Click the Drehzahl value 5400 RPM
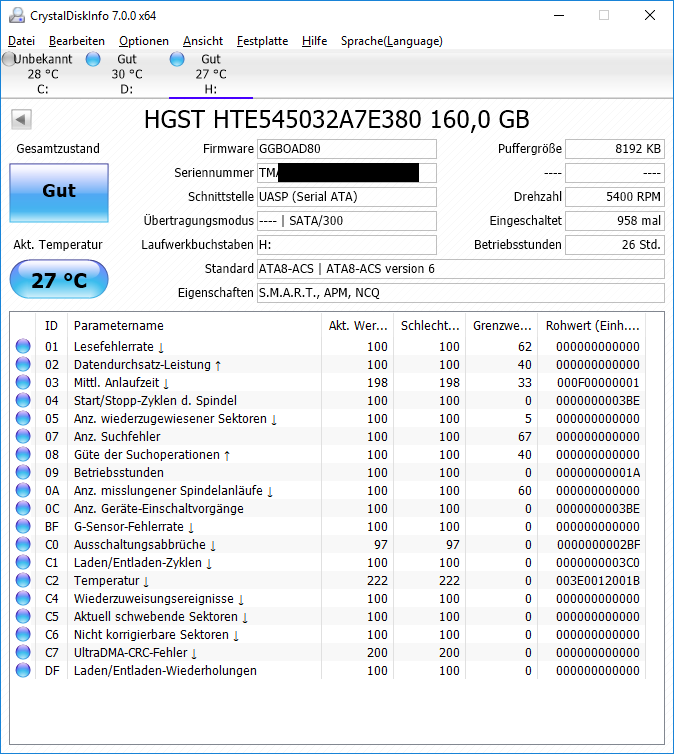Screen dimensions: 674x754 615,197
